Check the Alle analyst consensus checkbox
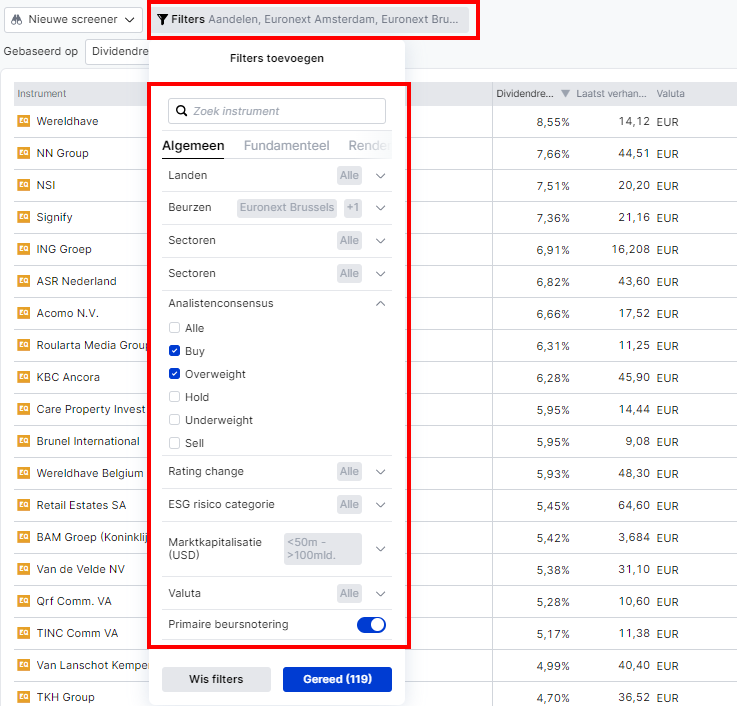Image resolution: width=737 pixels, height=706 pixels. tap(174, 328)
